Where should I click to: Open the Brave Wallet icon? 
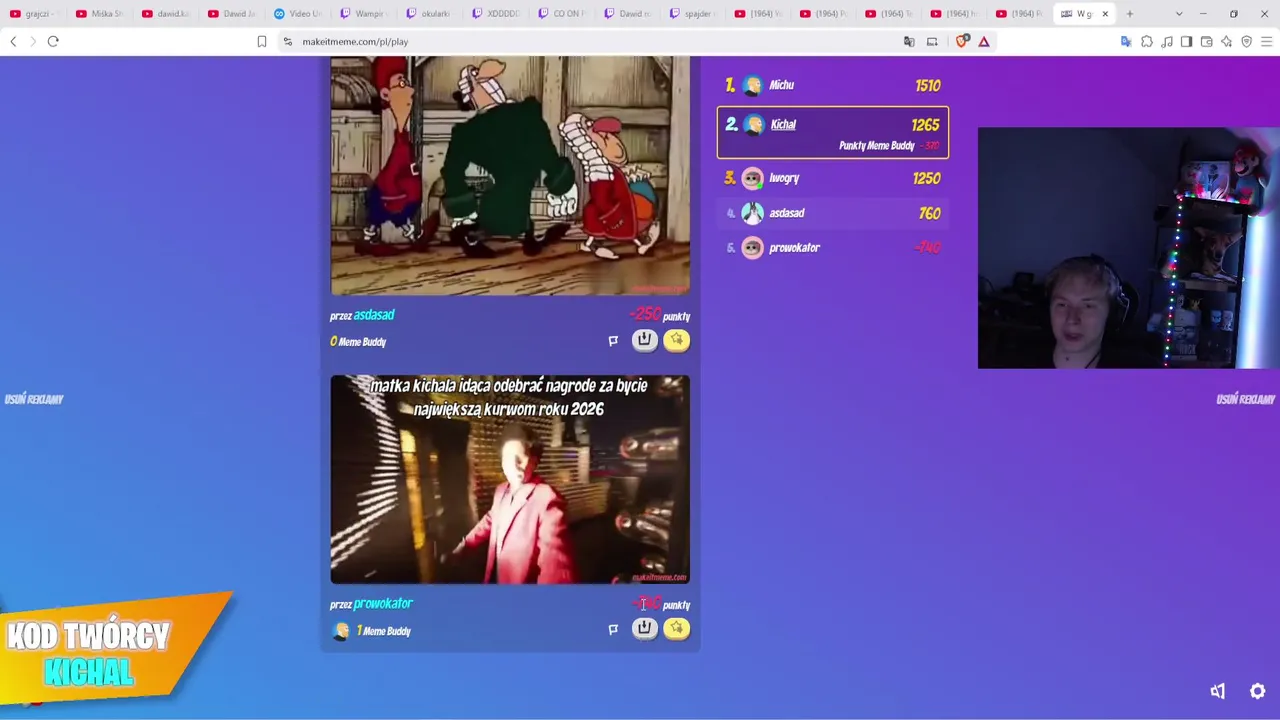pyautogui.click(x=1207, y=41)
